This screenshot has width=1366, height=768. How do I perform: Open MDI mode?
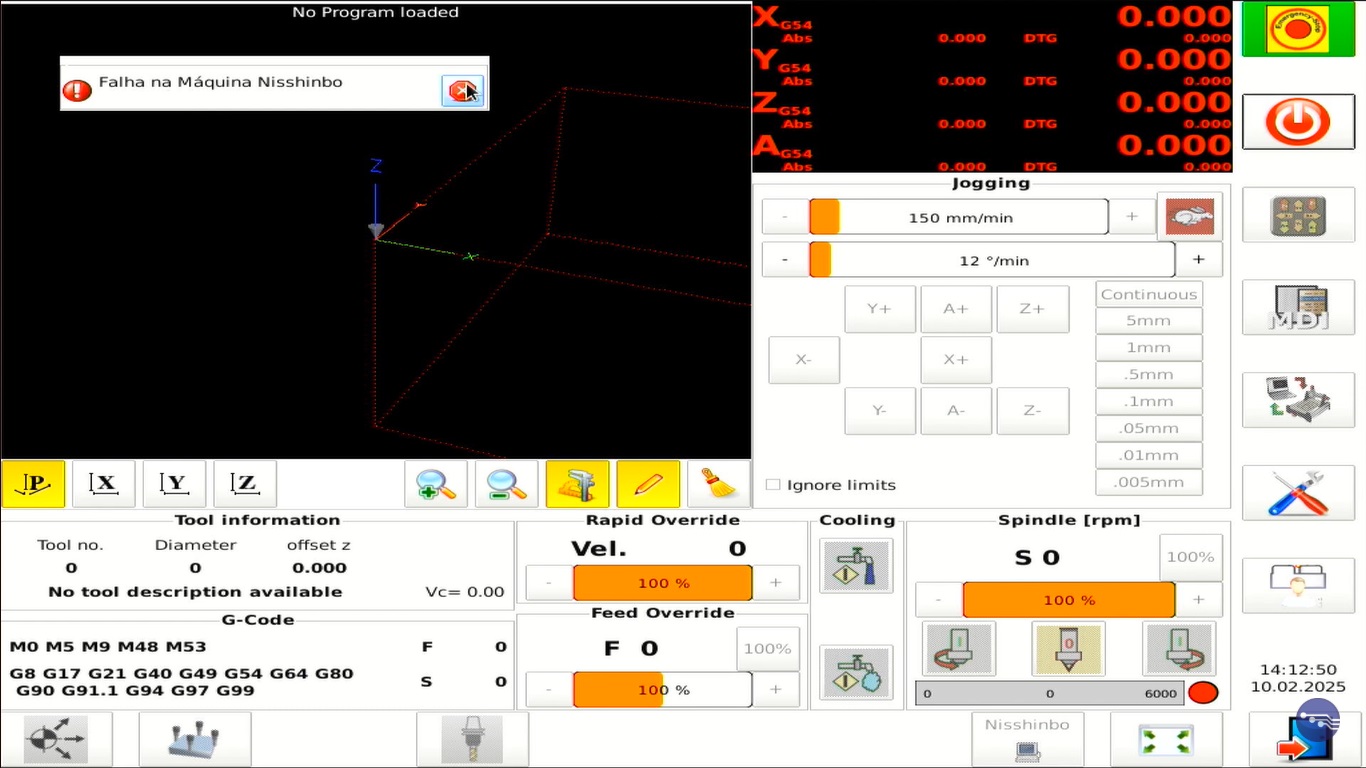[1298, 308]
